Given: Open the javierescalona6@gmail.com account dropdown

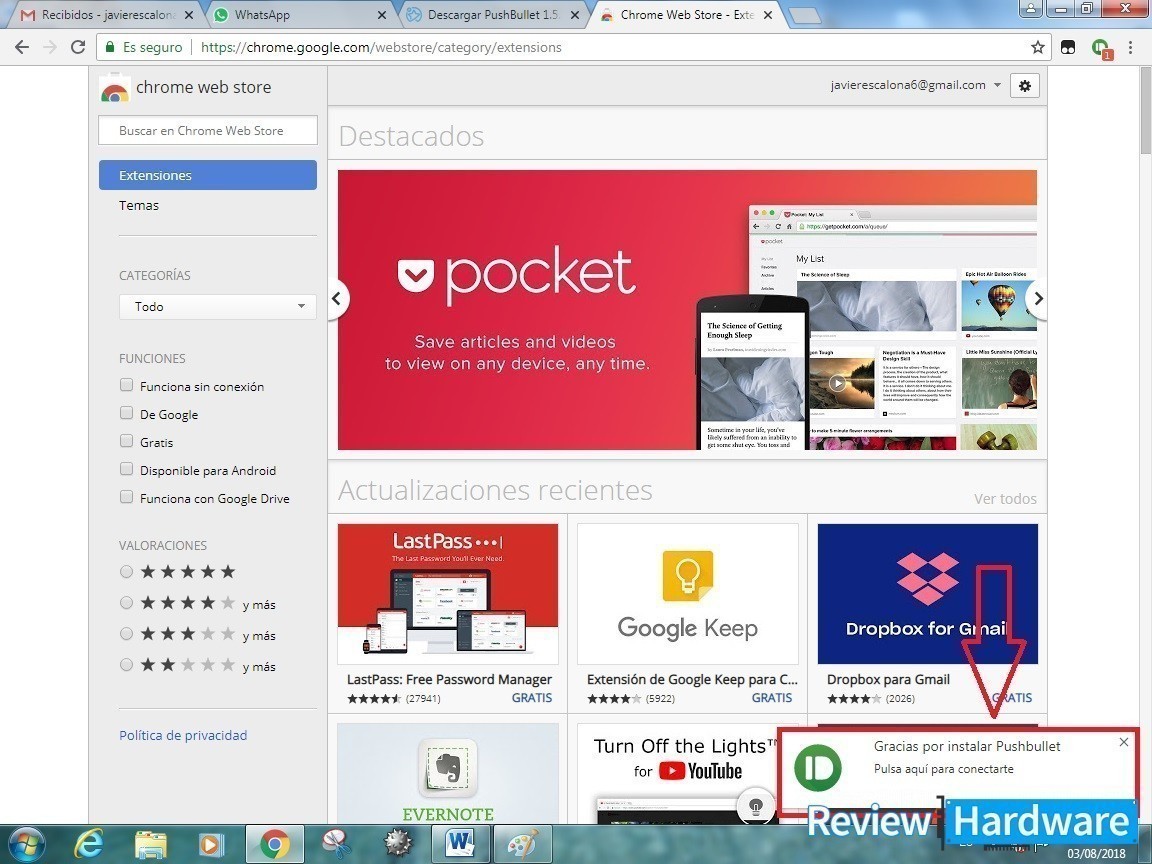Looking at the screenshot, I should [x=915, y=85].
